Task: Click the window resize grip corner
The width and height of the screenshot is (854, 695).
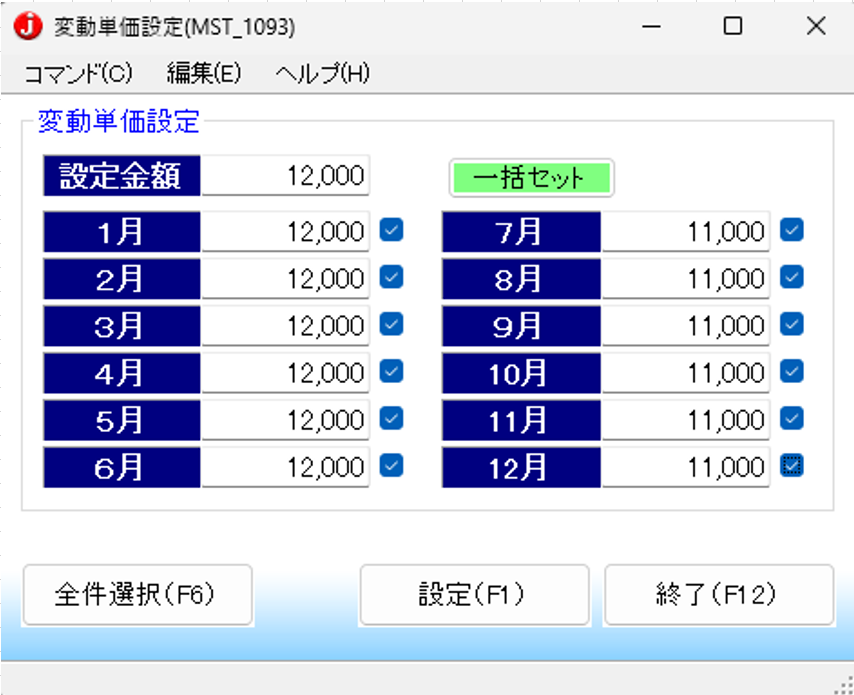Action: tap(844, 684)
